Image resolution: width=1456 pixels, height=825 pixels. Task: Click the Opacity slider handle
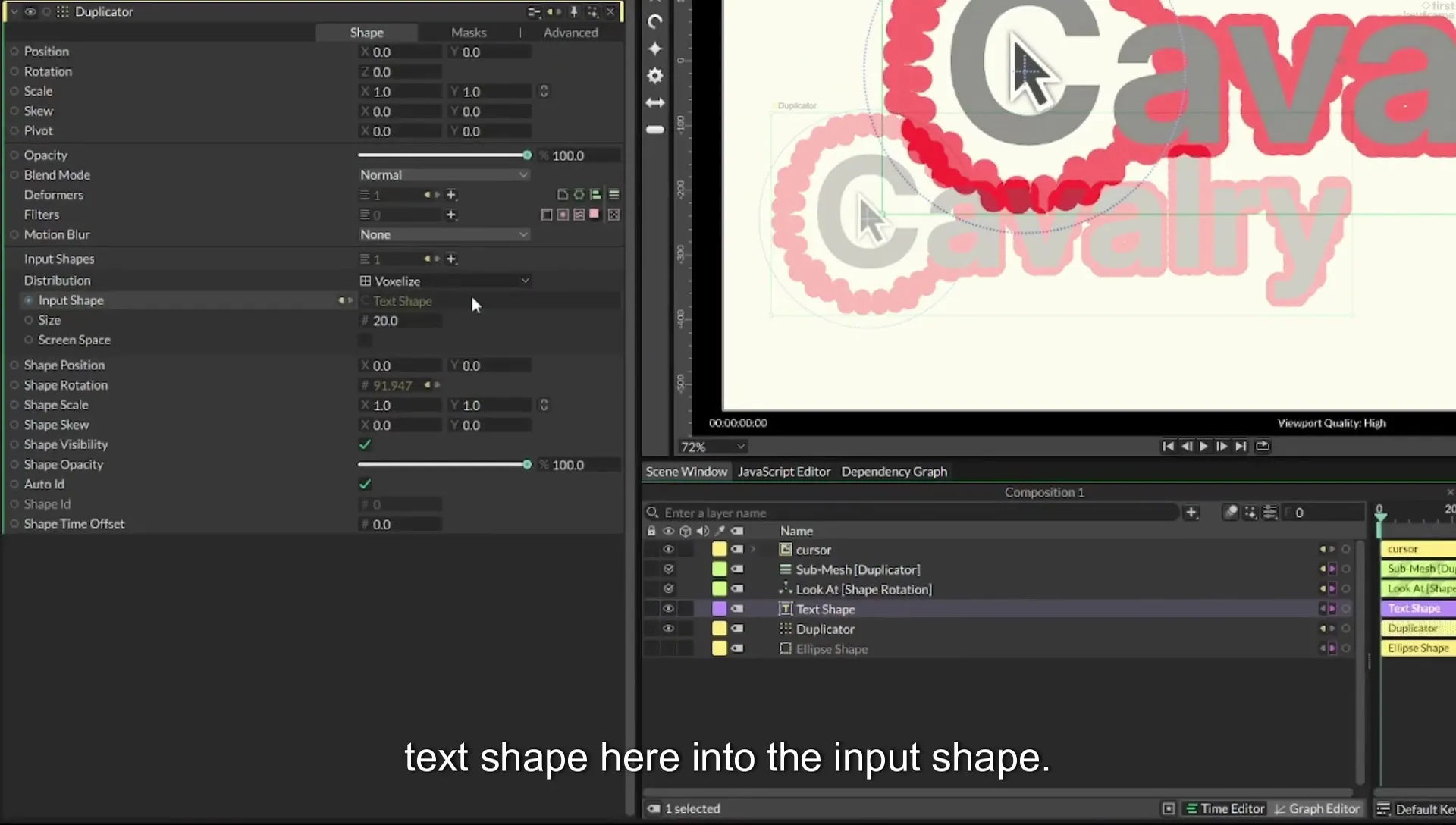(527, 155)
